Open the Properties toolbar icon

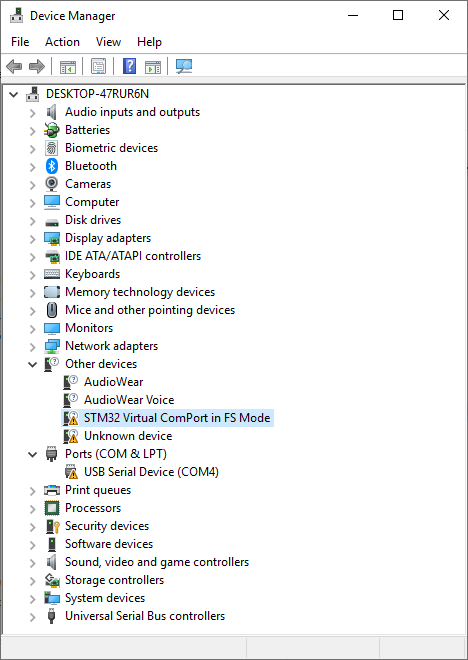coord(98,67)
